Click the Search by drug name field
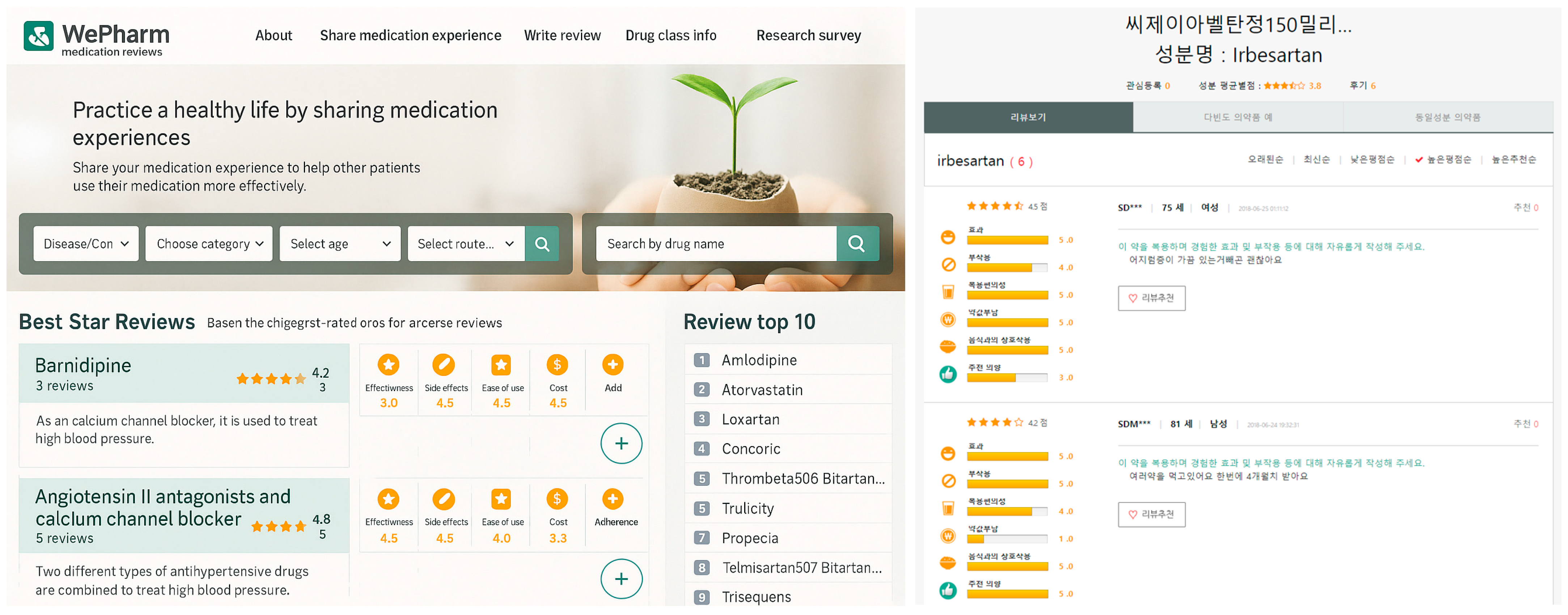1568x615 pixels. click(716, 244)
